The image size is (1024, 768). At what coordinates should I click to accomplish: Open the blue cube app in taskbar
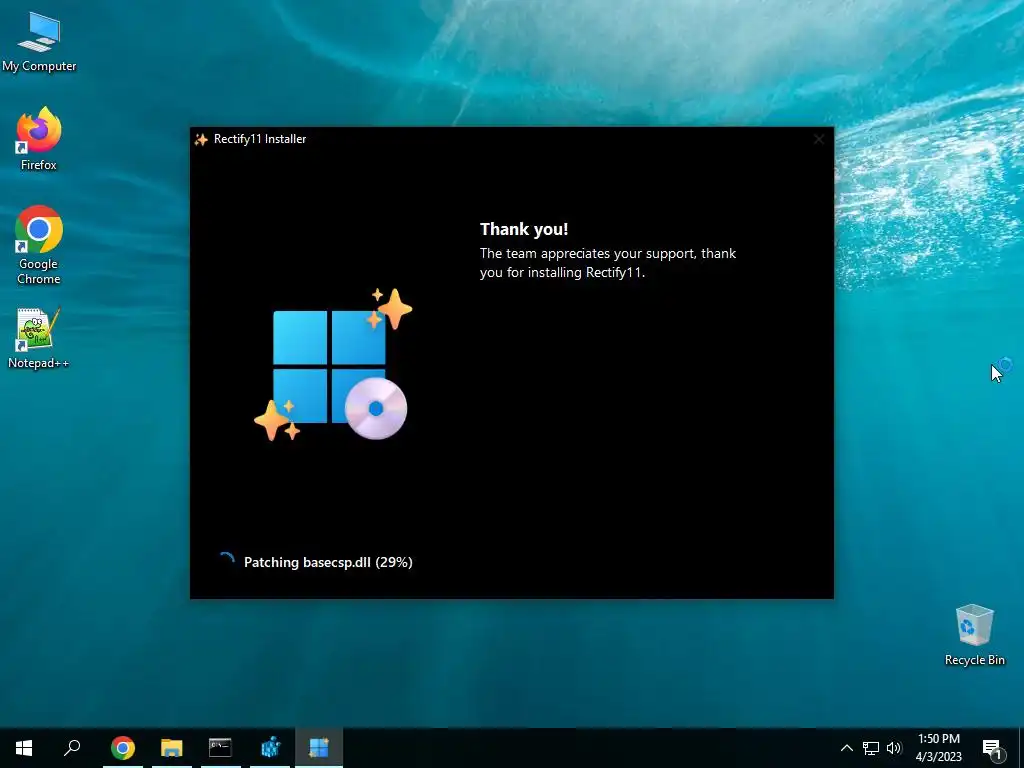coord(270,748)
